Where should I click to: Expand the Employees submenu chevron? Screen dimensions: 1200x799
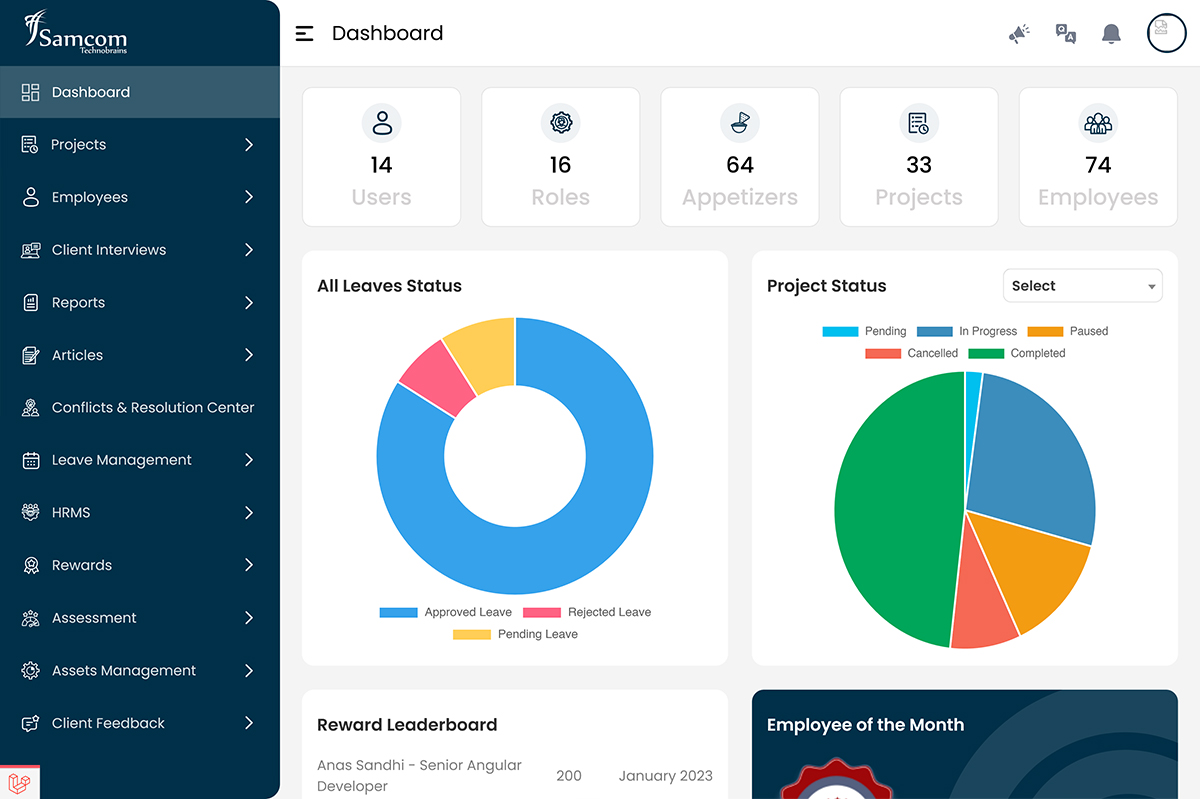click(249, 197)
